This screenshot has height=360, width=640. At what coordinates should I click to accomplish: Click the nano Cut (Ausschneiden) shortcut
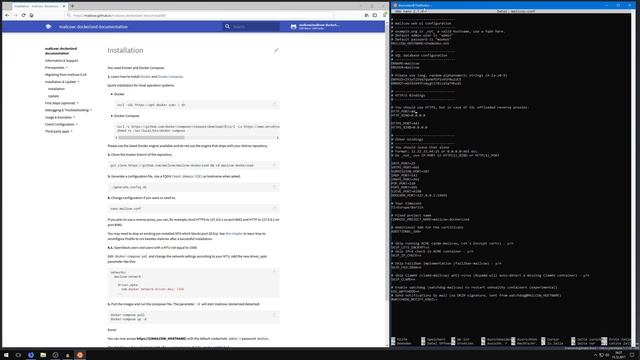click(496, 340)
